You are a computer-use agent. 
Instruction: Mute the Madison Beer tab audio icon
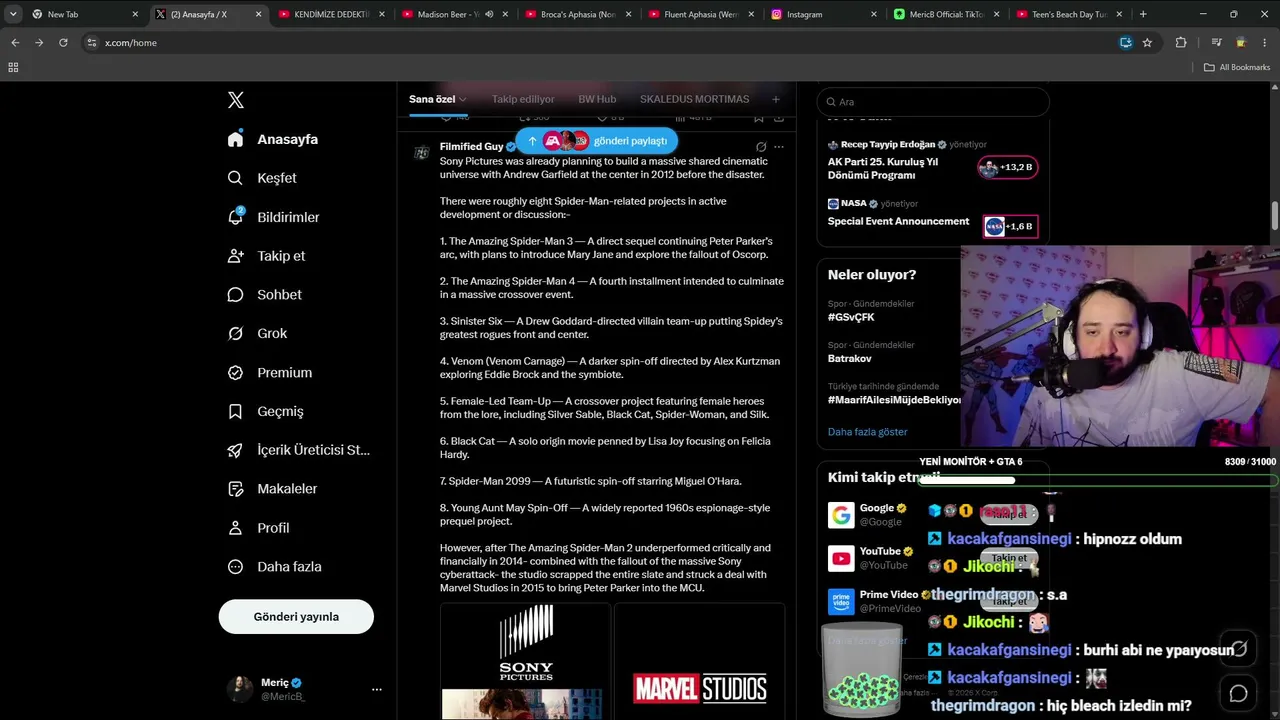coord(489,14)
